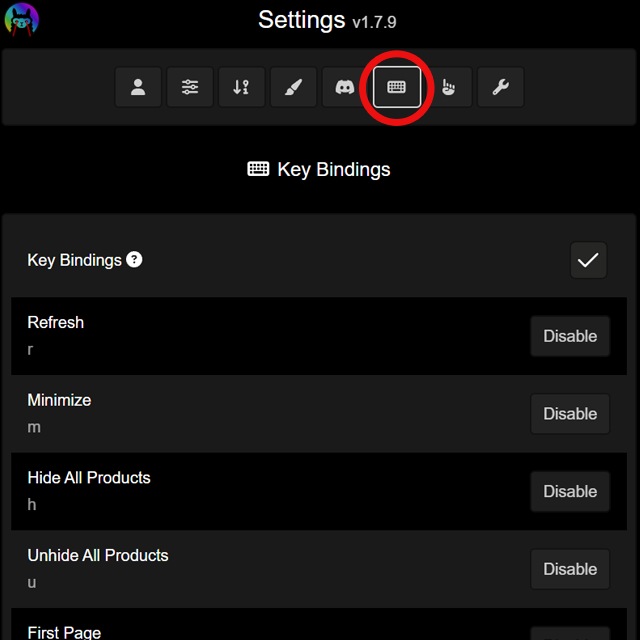Open the Discord settings tab
The width and height of the screenshot is (640, 640).
[x=345, y=87]
